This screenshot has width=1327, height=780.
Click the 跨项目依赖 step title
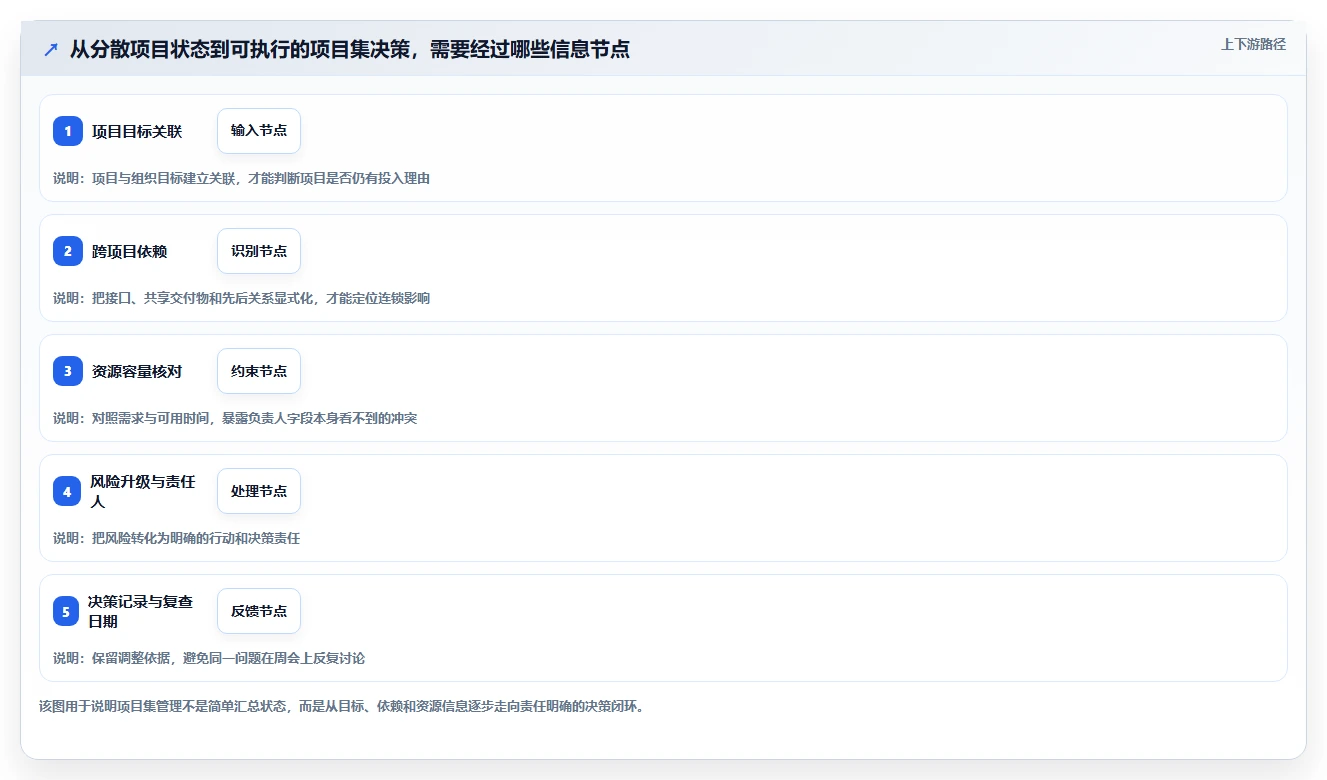[x=130, y=251]
